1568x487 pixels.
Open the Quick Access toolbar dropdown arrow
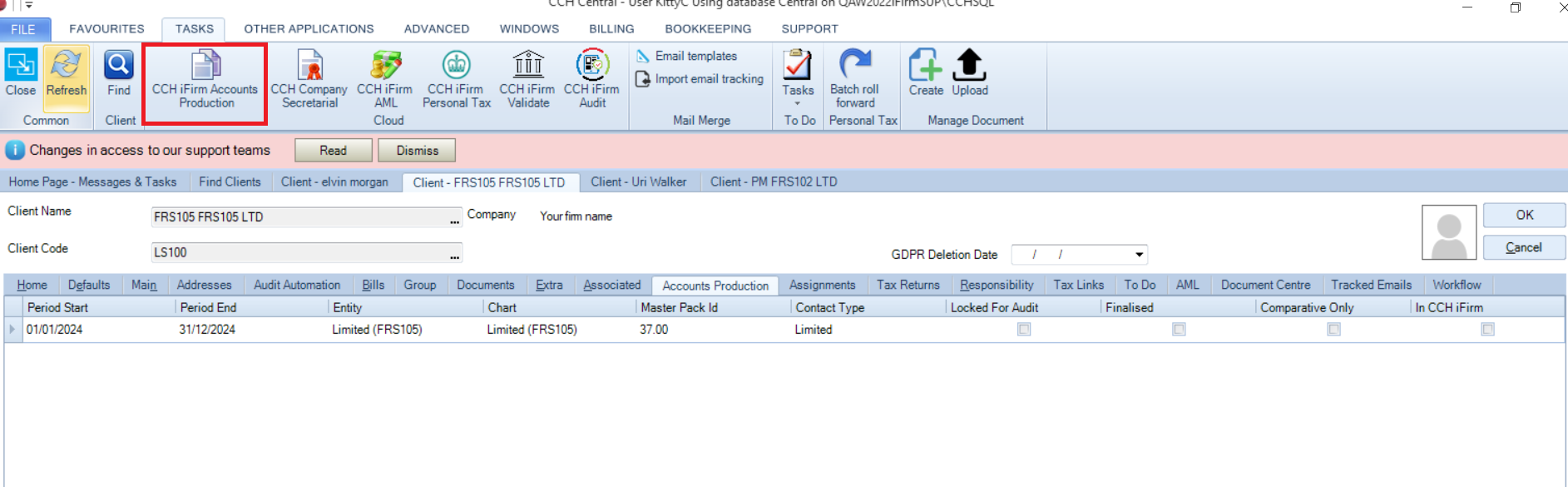28,5
